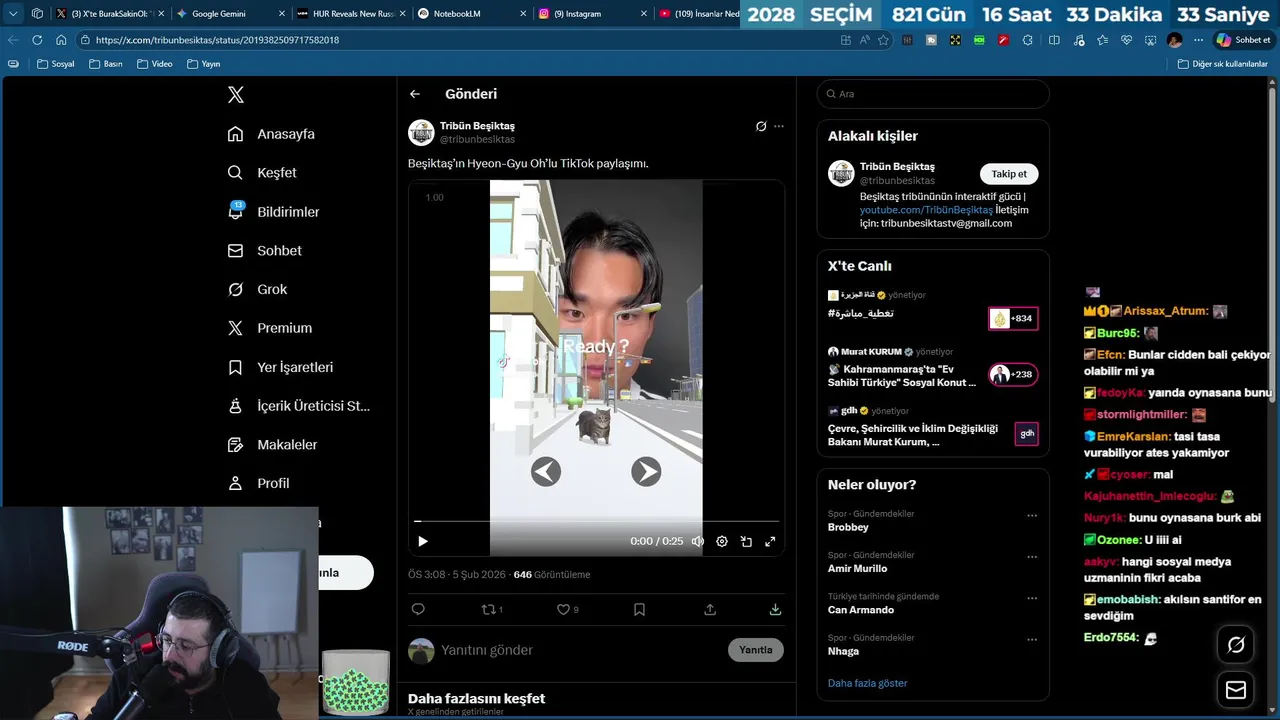Go to browser home page
This screenshot has height=720, width=1280.
(61, 40)
